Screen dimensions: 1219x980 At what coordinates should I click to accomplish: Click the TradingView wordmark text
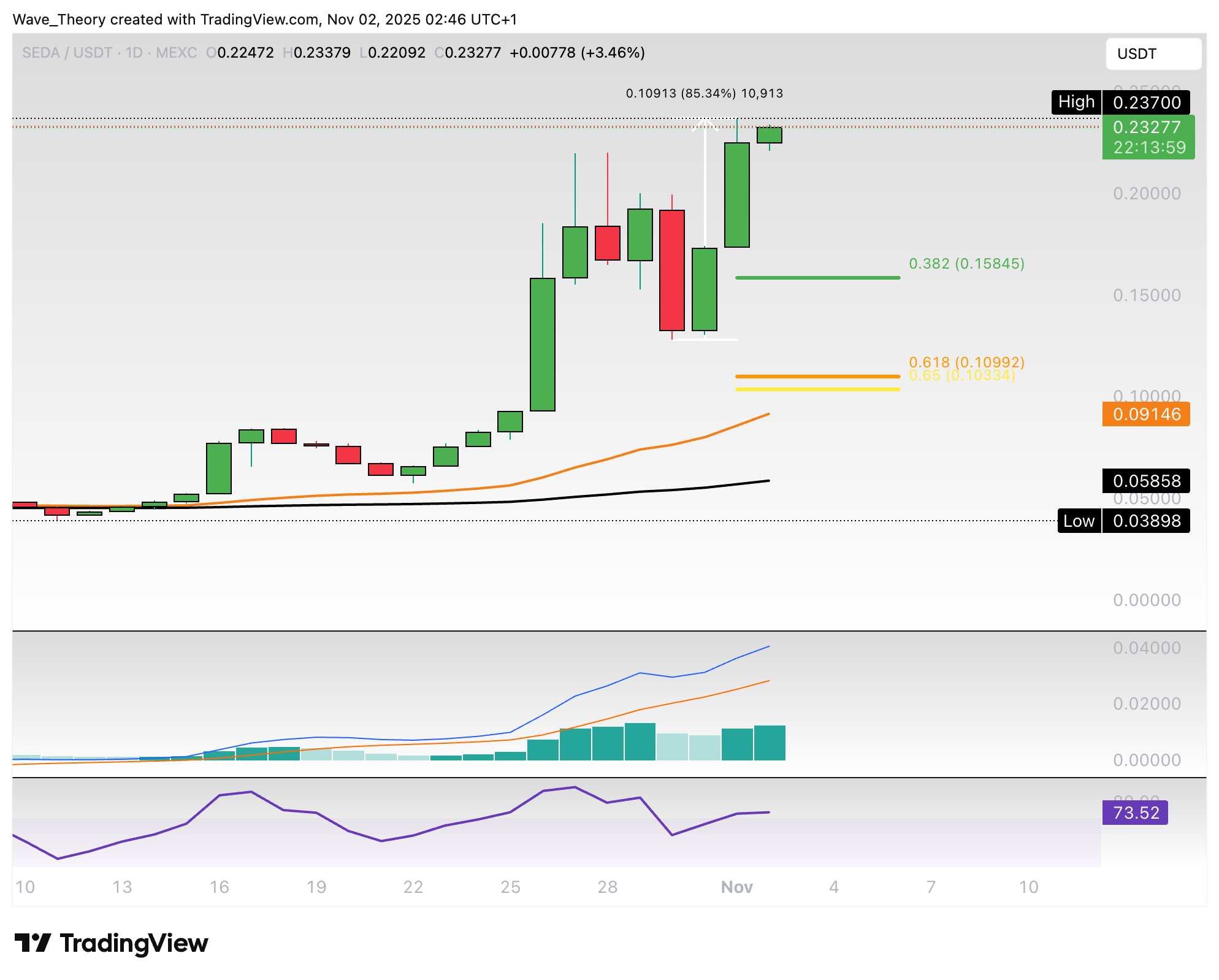click(134, 943)
